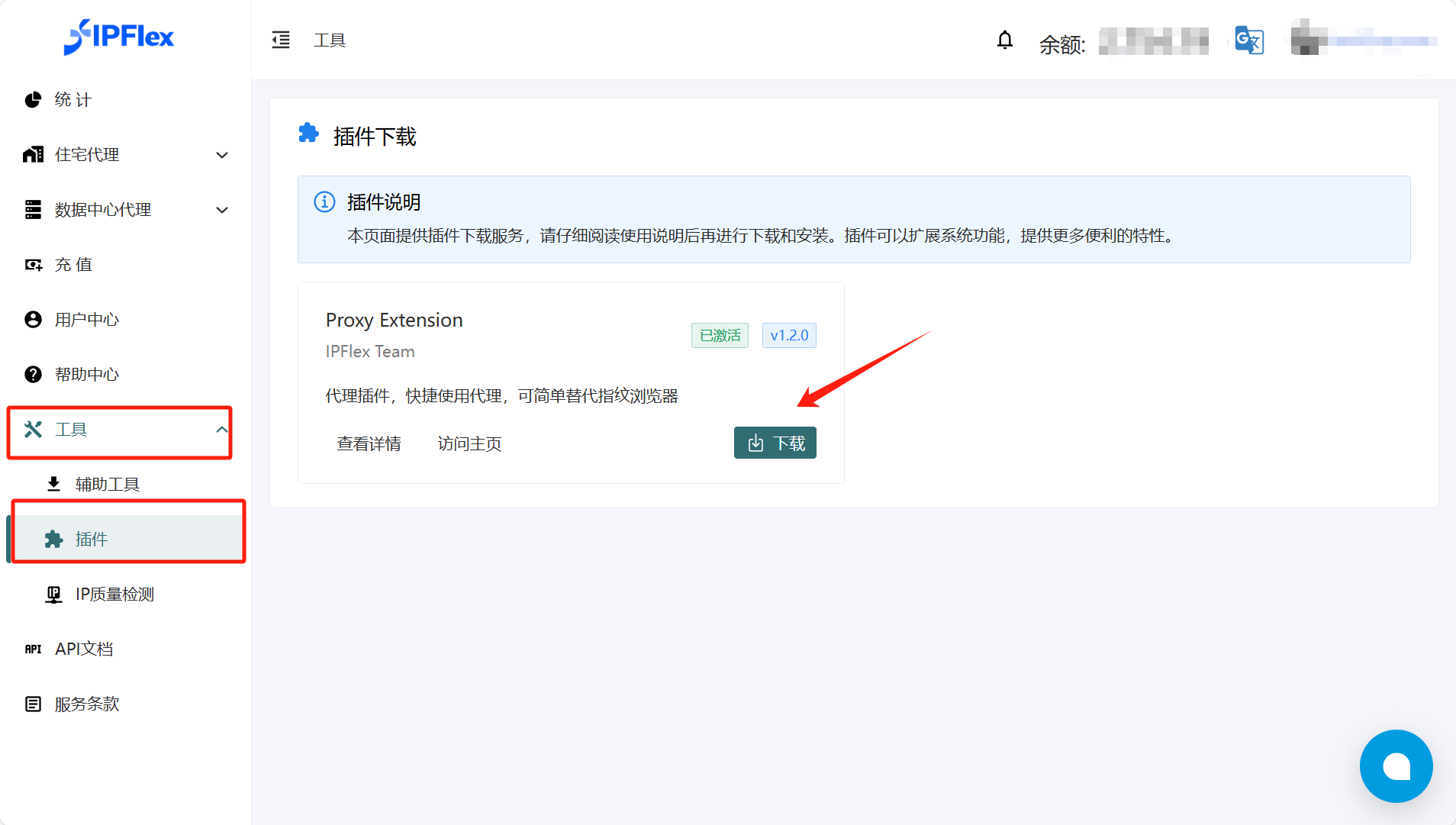Collapse the sidebar with the menu fold icon
Viewport: 1456px width, 825px height.
(281, 40)
